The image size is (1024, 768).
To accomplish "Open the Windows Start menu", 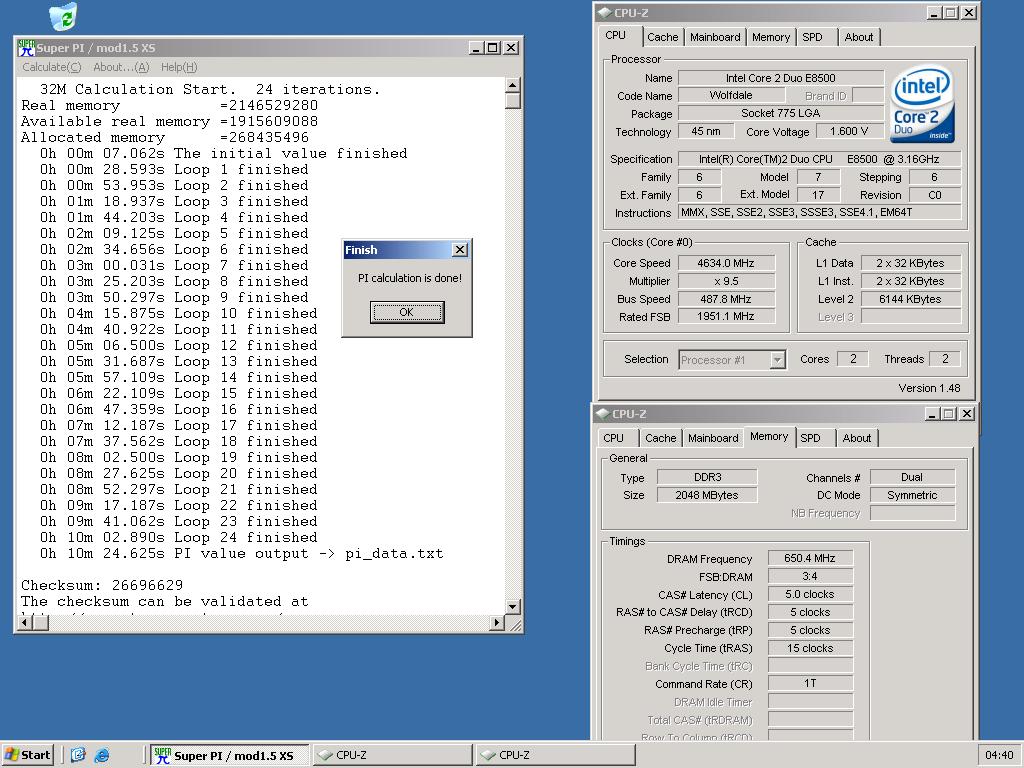I will pos(27,755).
